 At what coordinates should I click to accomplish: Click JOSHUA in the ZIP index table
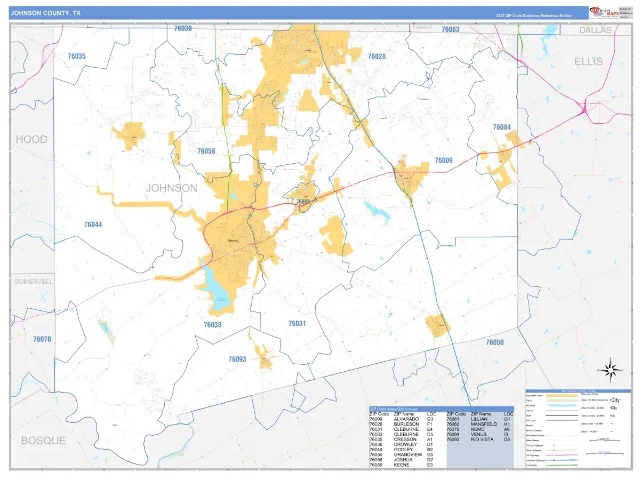[403, 460]
